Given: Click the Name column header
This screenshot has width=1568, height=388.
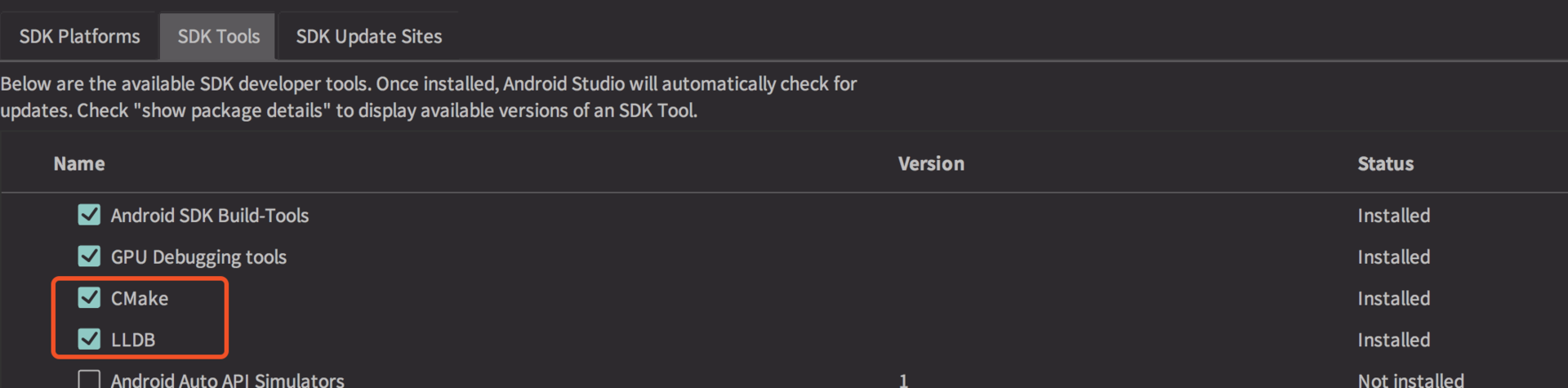Looking at the screenshot, I should pyautogui.click(x=79, y=163).
